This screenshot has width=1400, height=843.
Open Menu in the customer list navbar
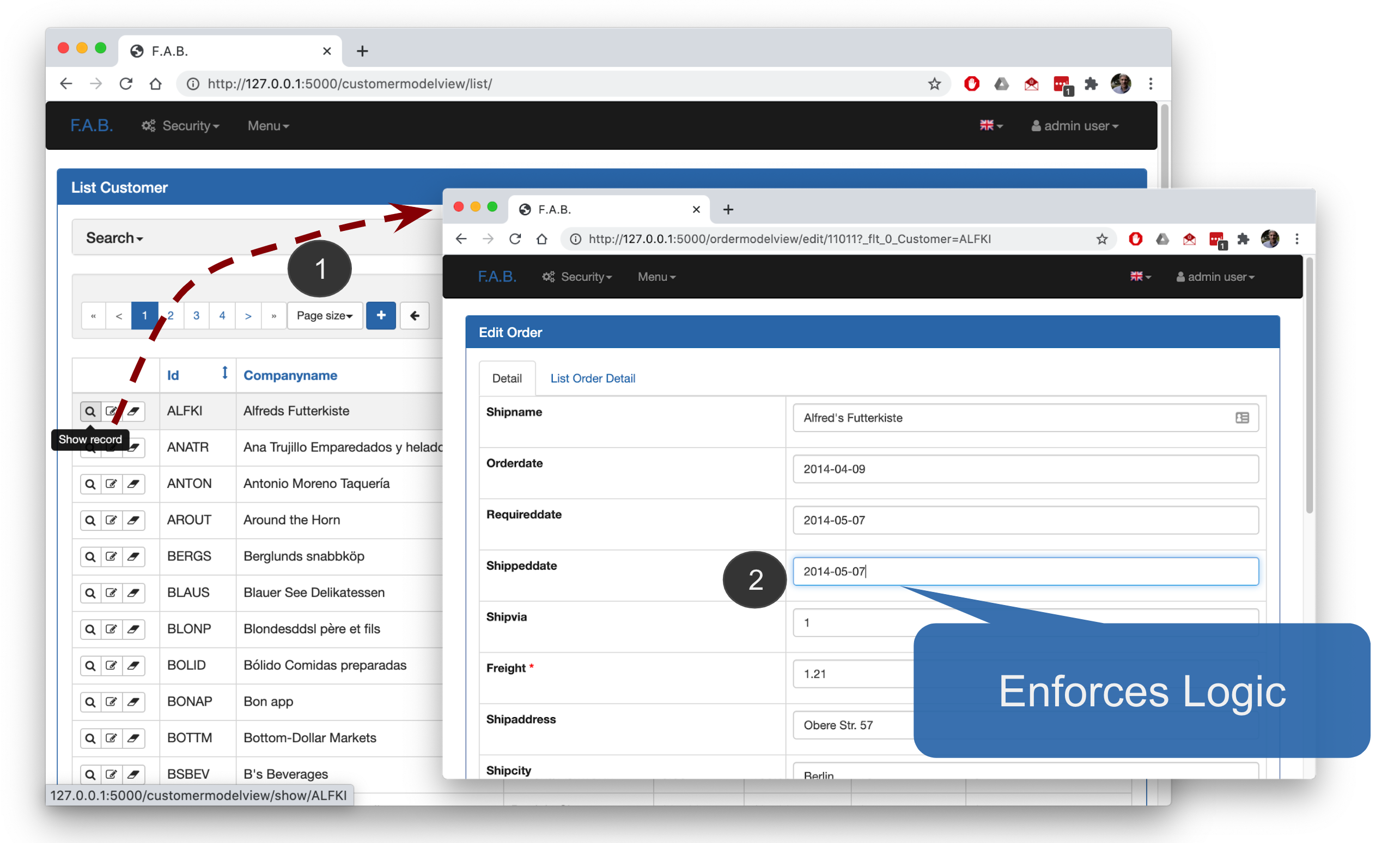point(268,126)
